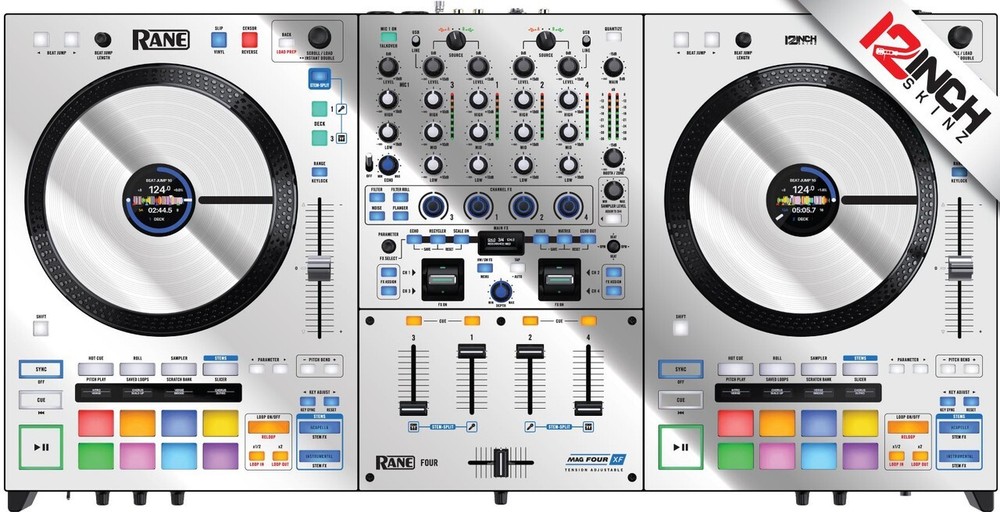Flip the right USB/Line switch on mixer
The image size is (1000, 512).
[586, 41]
